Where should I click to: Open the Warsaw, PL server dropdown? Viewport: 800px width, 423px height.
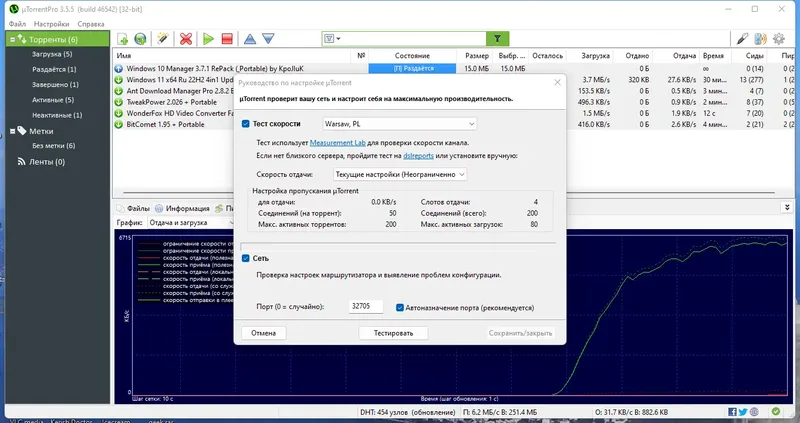[399, 124]
